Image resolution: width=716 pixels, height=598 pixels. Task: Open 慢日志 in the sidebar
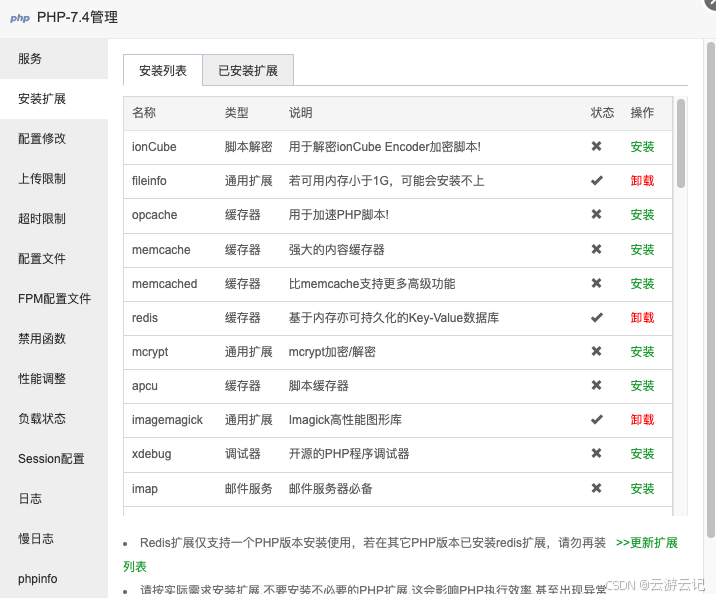(54, 539)
